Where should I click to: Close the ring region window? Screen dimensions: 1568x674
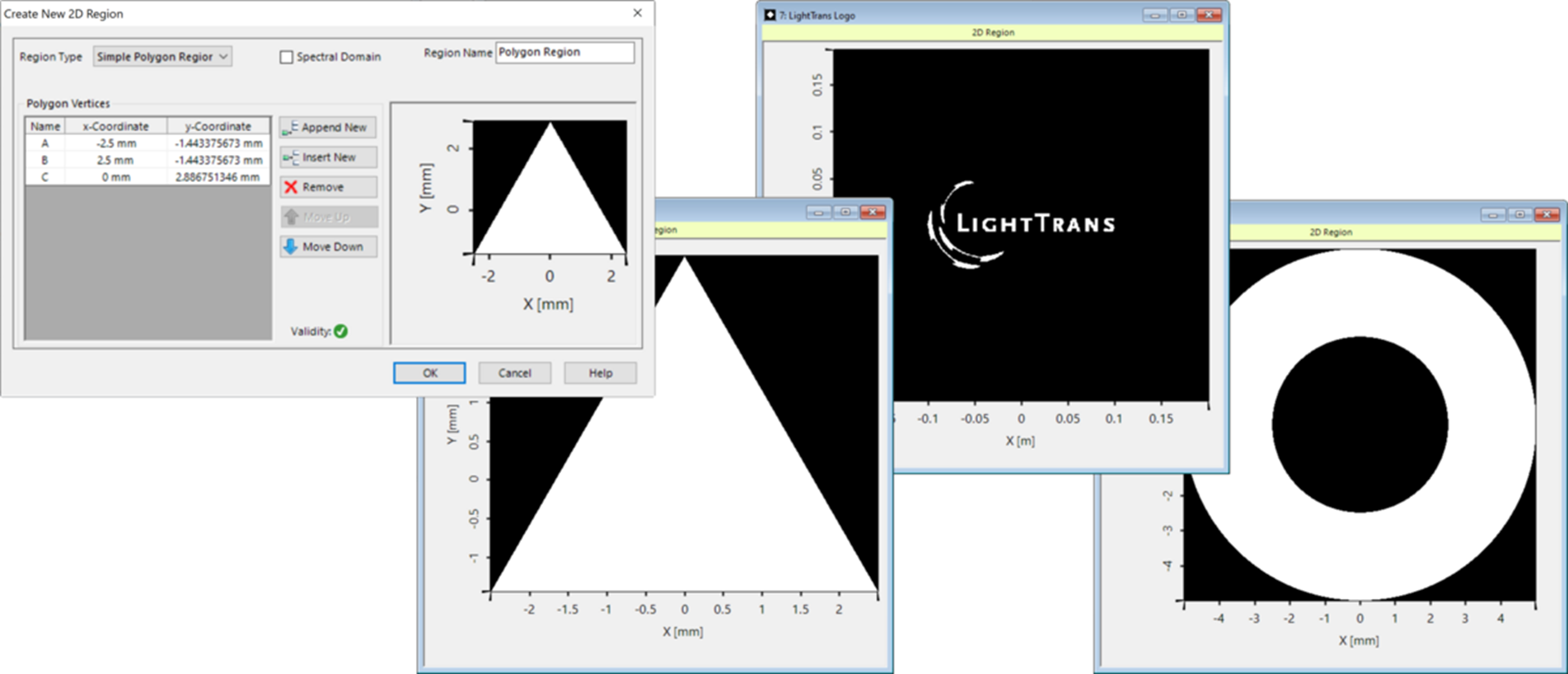click(1547, 214)
